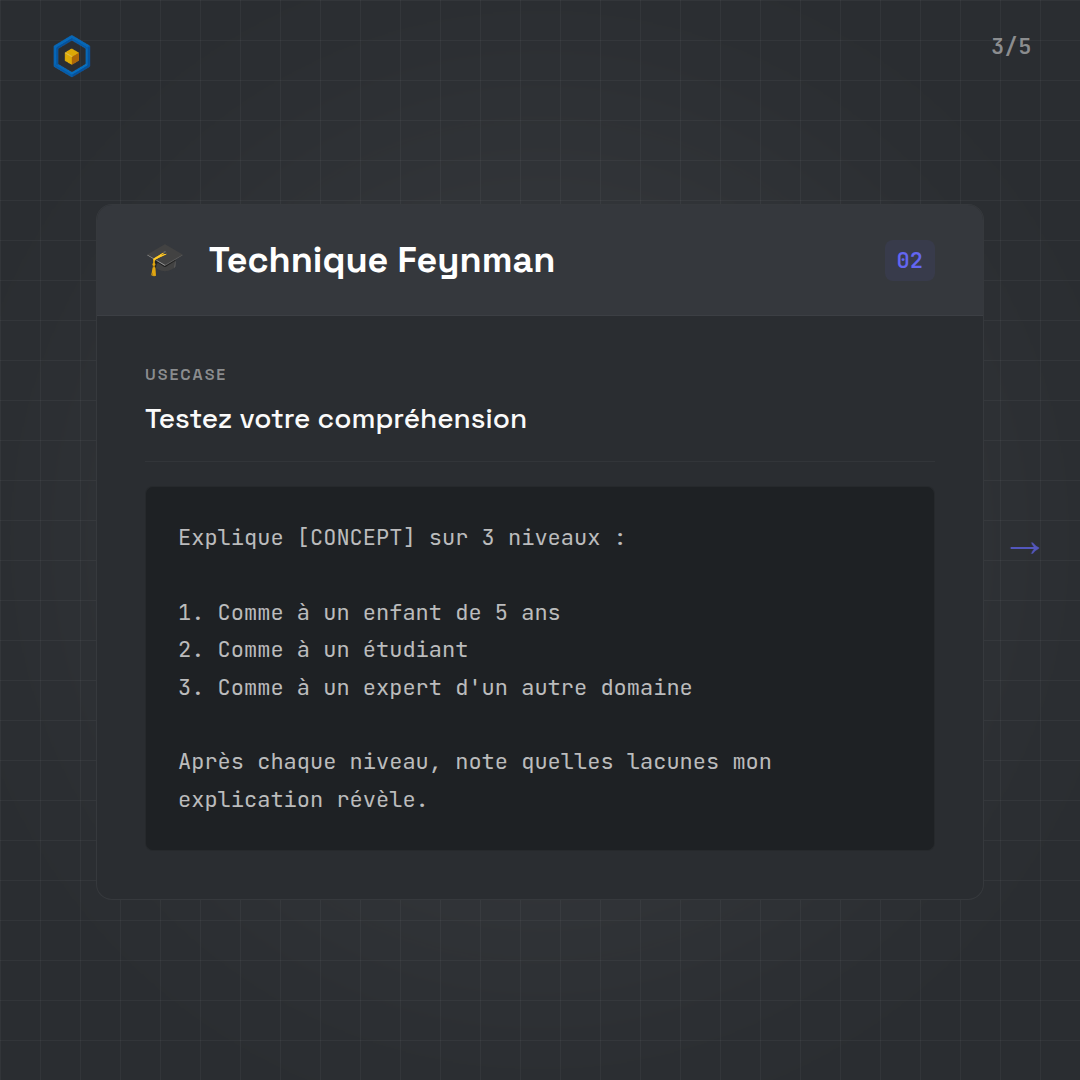
Task: Select the 3/5 slide counter
Action: tap(1010, 47)
